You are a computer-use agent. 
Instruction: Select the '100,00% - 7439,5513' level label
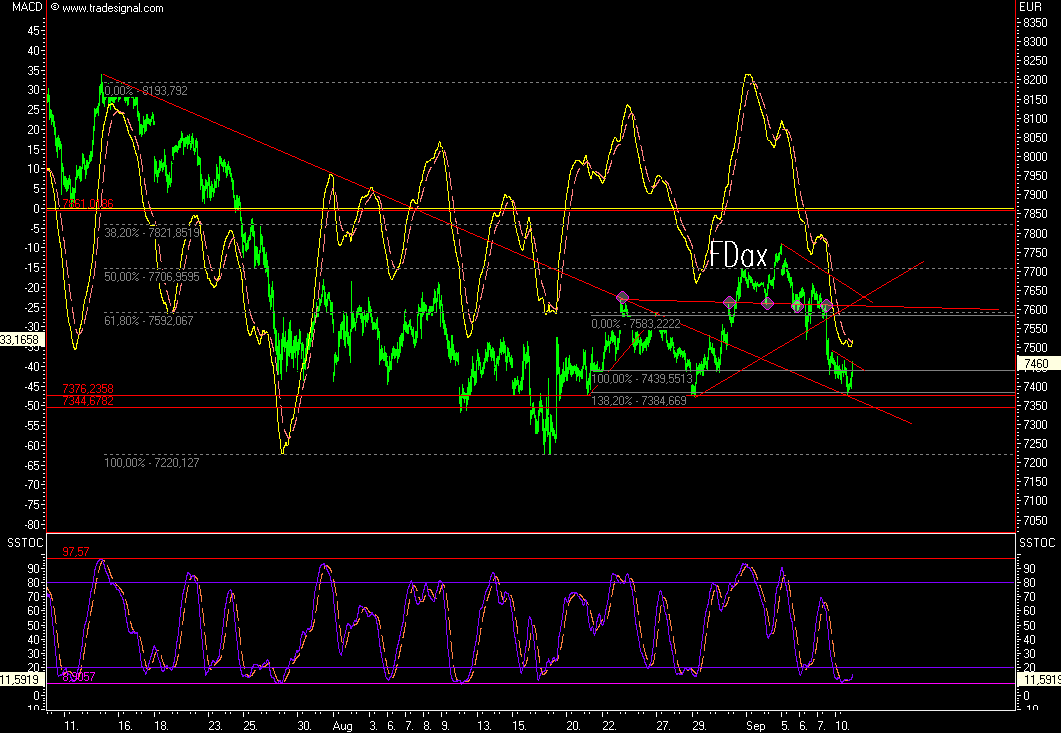point(642,379)
